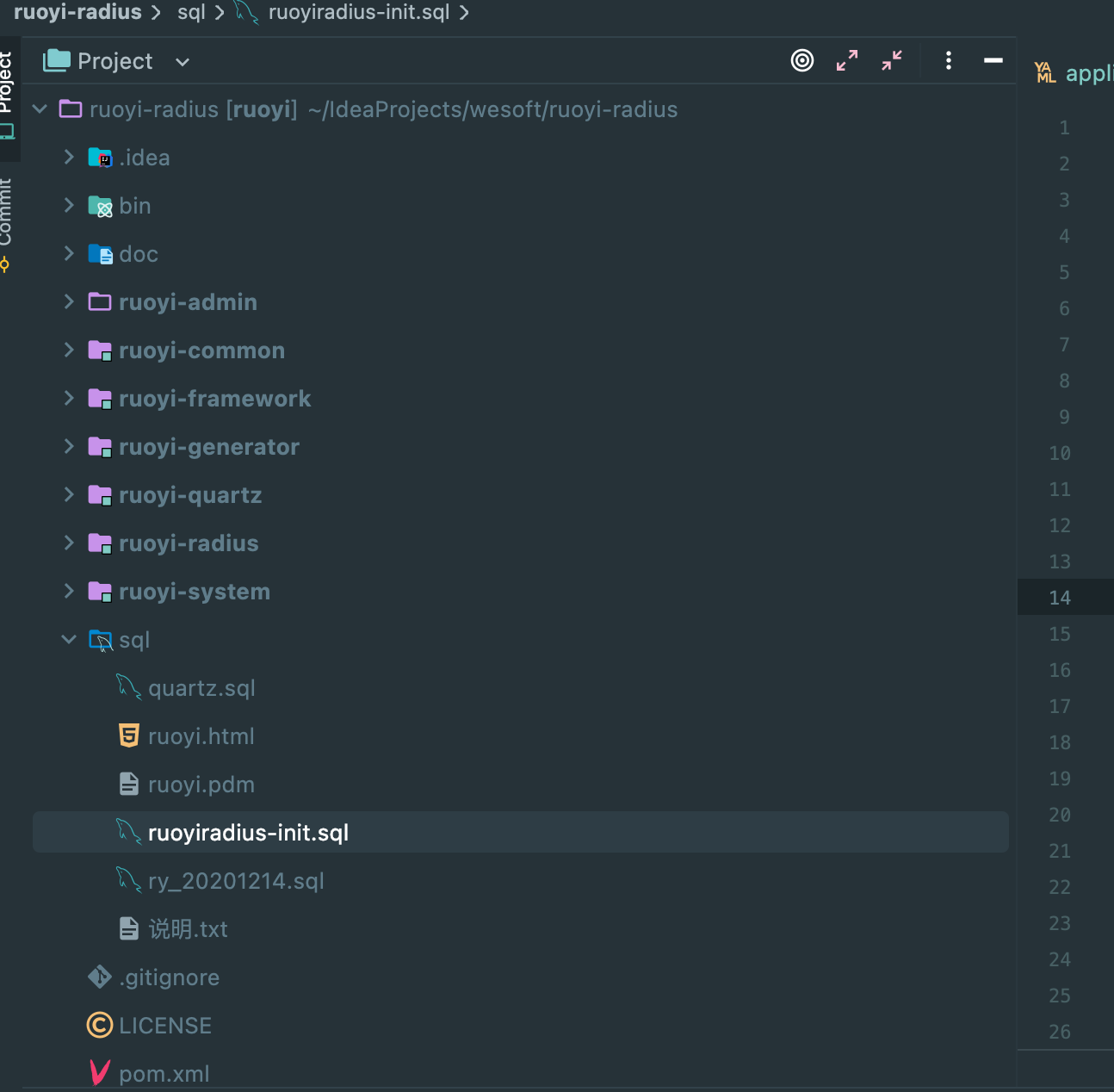Screen dimensions: 1114x1092
Task: Click the ruoyi-generator module folder icon
Action: [100, 447]
